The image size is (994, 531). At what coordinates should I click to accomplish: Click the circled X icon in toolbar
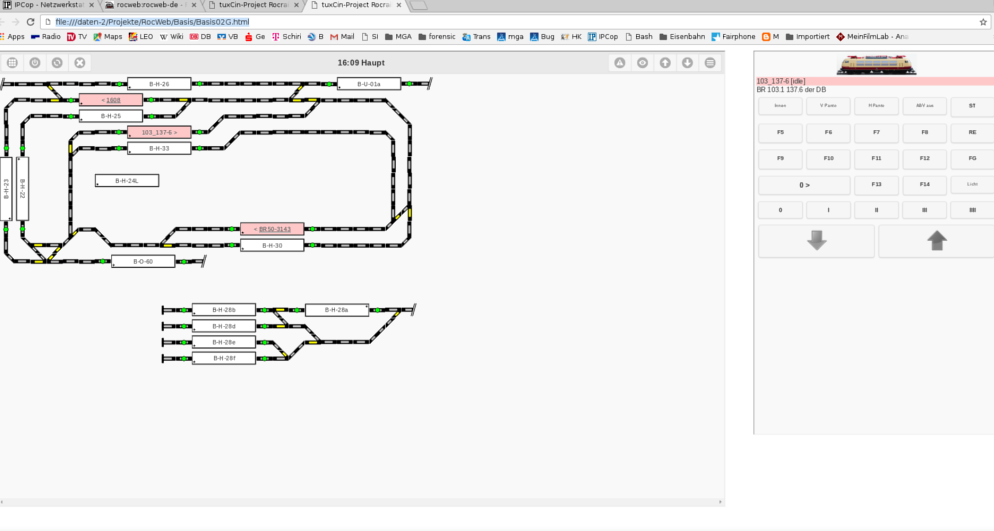point(80,63)
